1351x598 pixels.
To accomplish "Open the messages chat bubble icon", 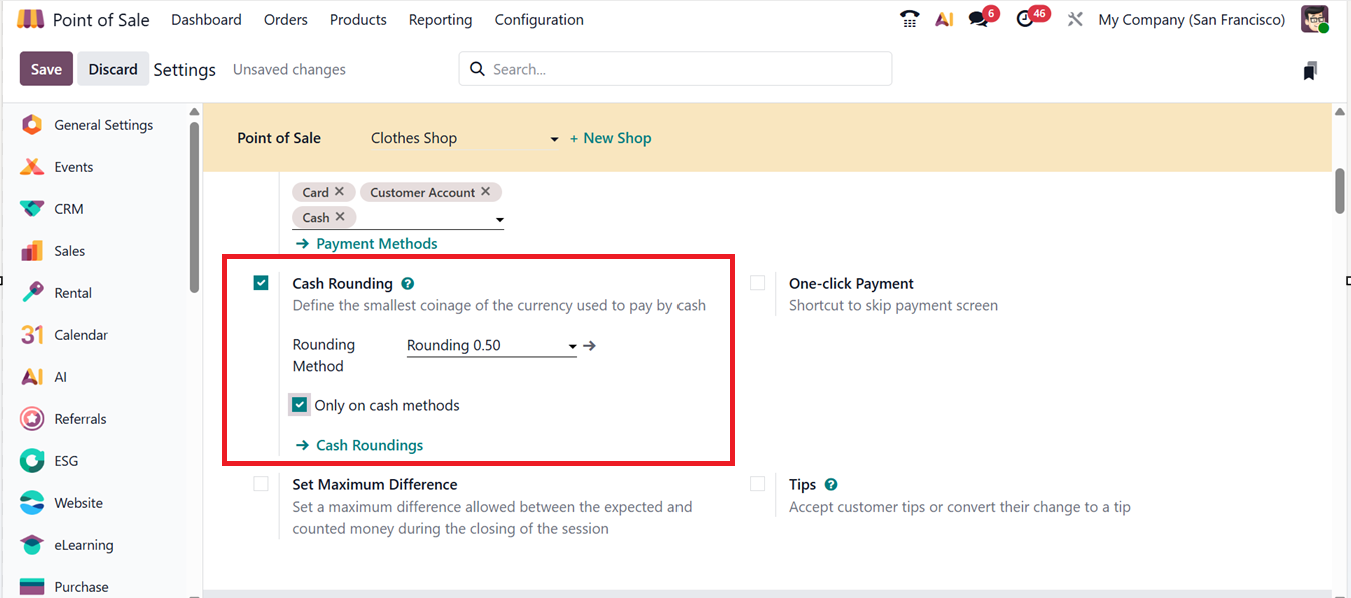I will tap(978, 19).
